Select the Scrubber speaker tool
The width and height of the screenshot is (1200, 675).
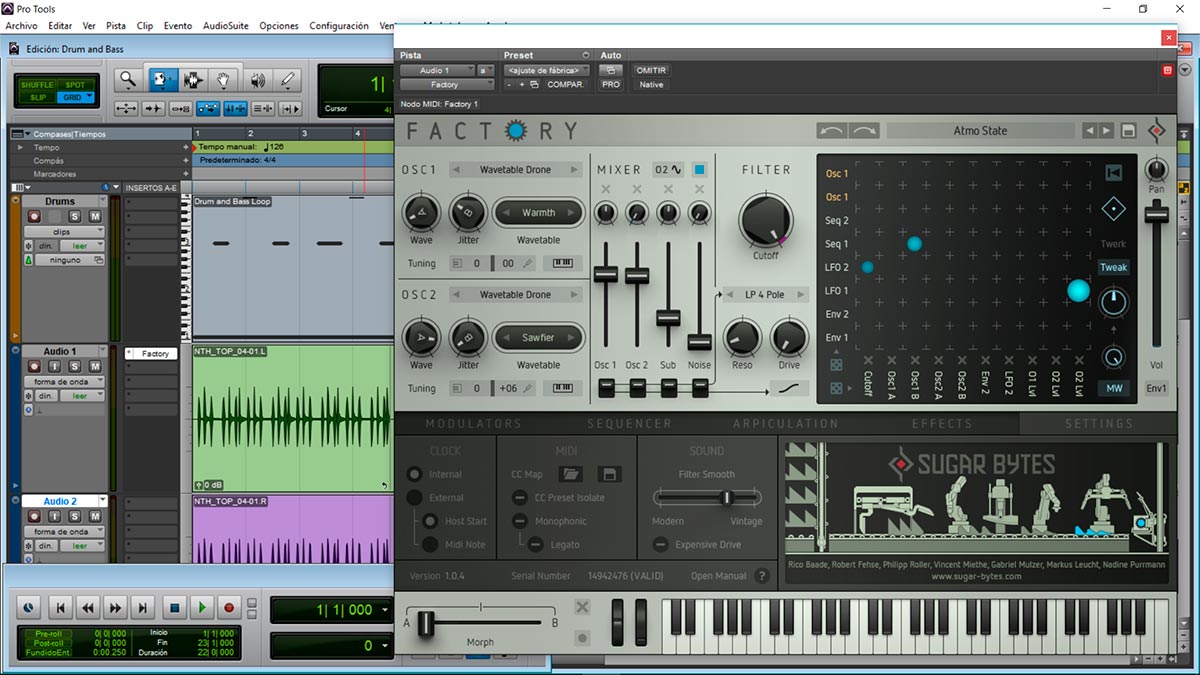(x=257, y=80)
